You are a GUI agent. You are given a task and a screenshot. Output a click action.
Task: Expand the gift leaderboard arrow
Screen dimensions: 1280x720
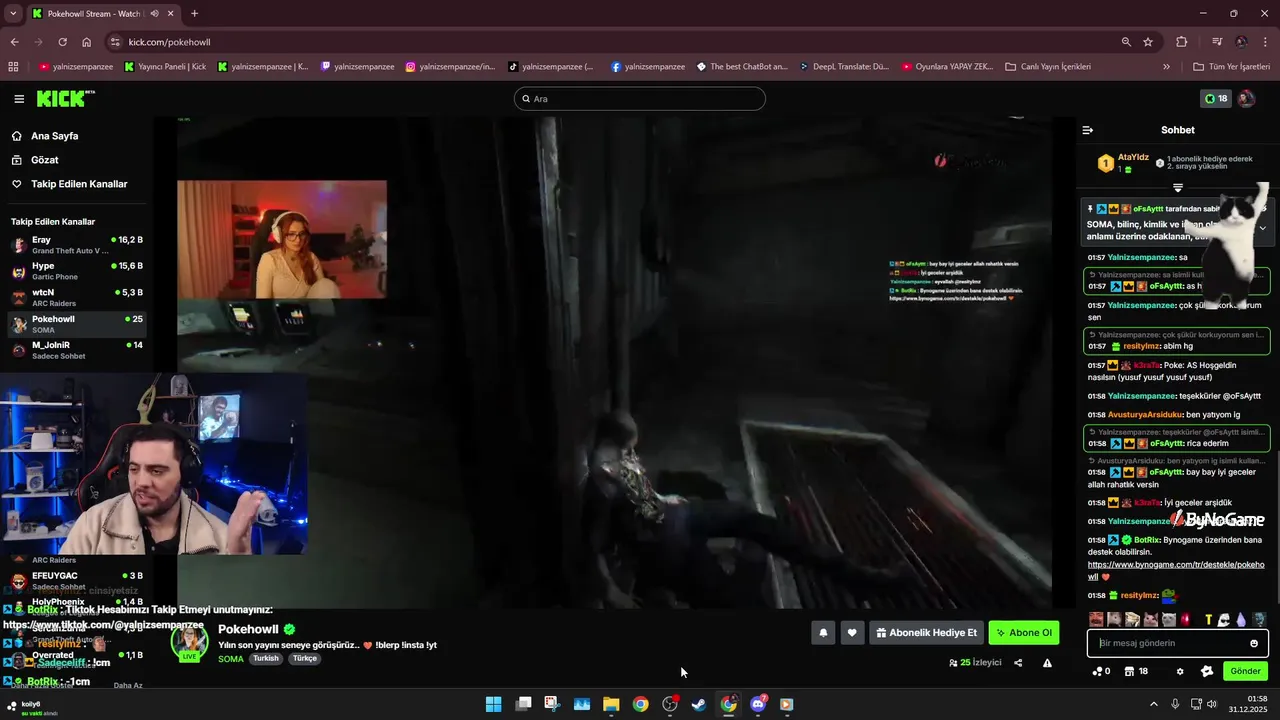pyautogui.click(x=1178, y=188)
